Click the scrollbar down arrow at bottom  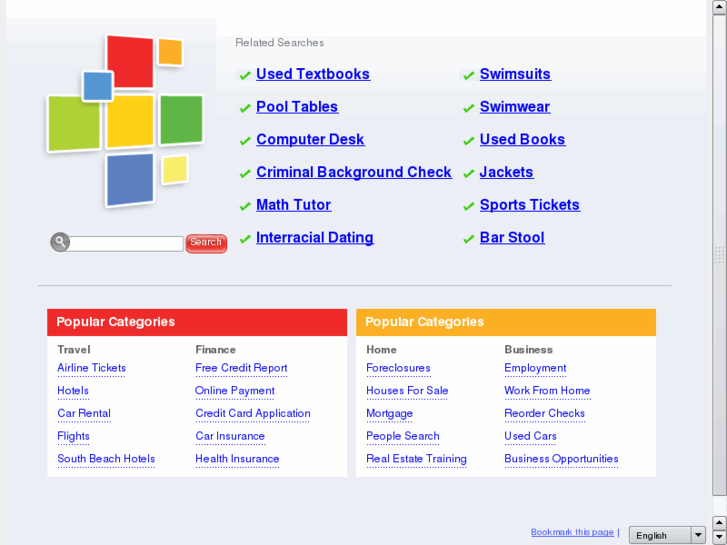(719, 537)
